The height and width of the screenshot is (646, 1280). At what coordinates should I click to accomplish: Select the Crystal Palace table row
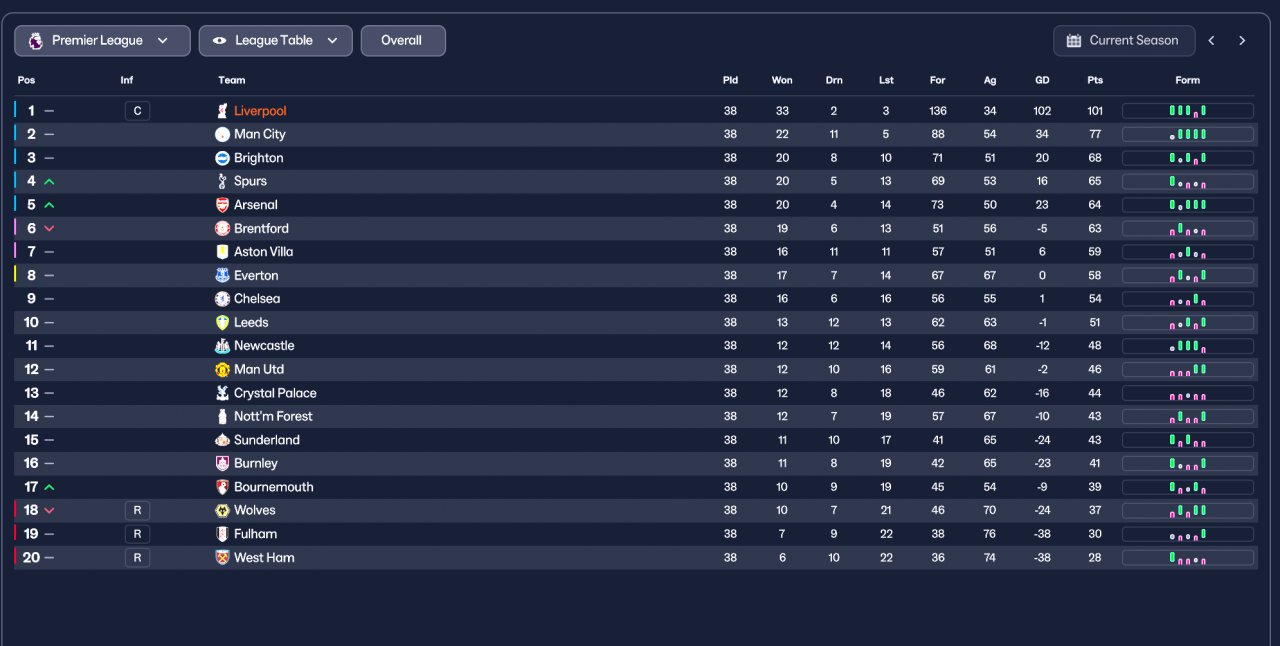point(636,393)
